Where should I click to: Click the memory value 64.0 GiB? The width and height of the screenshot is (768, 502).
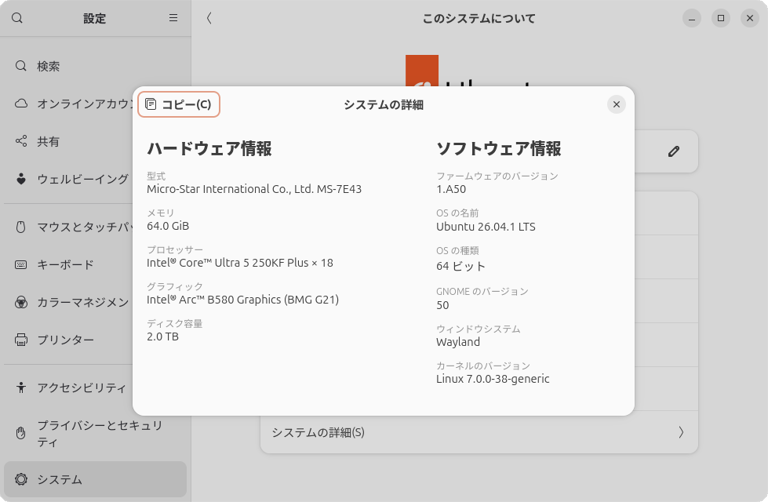(168, 226)
